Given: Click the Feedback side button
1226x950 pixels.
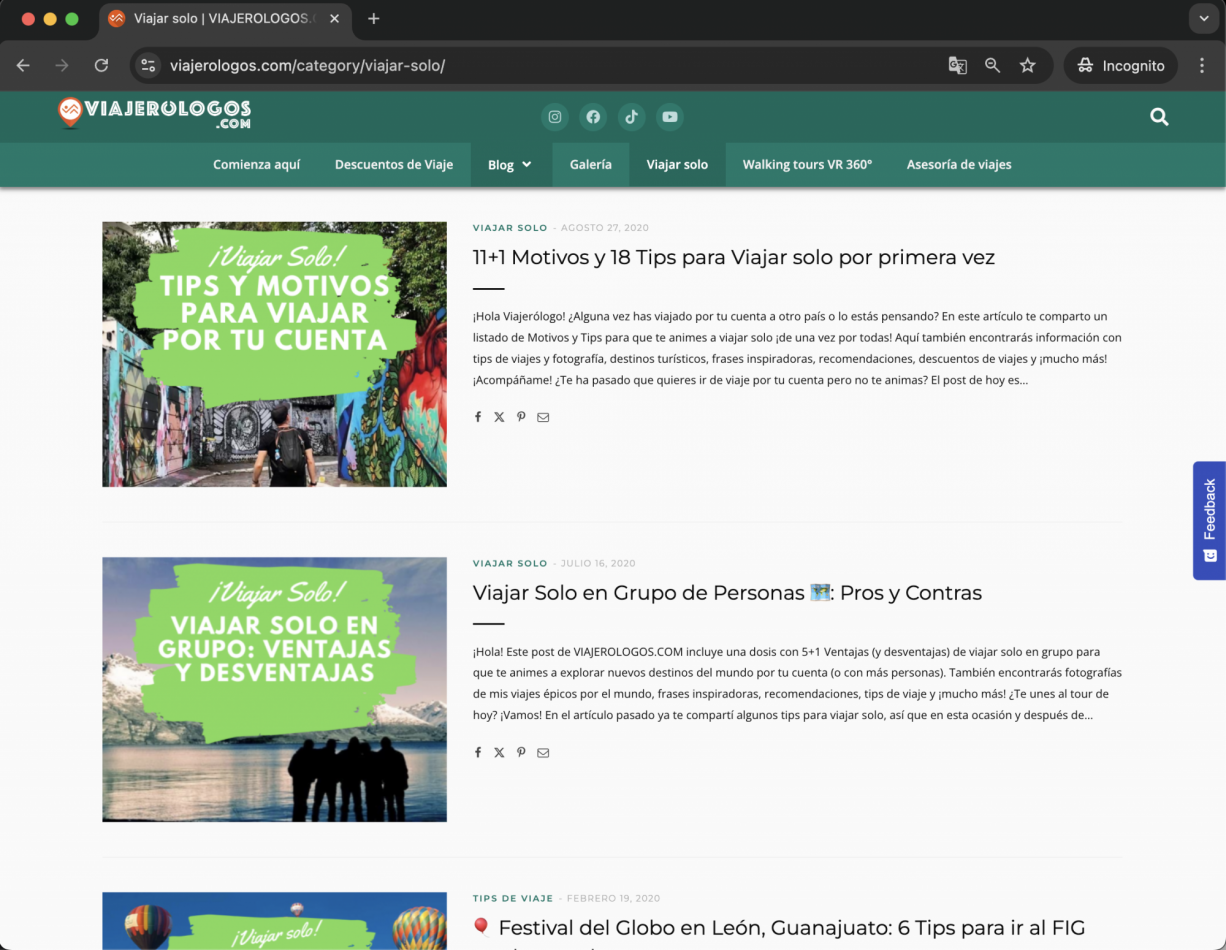Looking at the screenshot, I should (1209, 520).
